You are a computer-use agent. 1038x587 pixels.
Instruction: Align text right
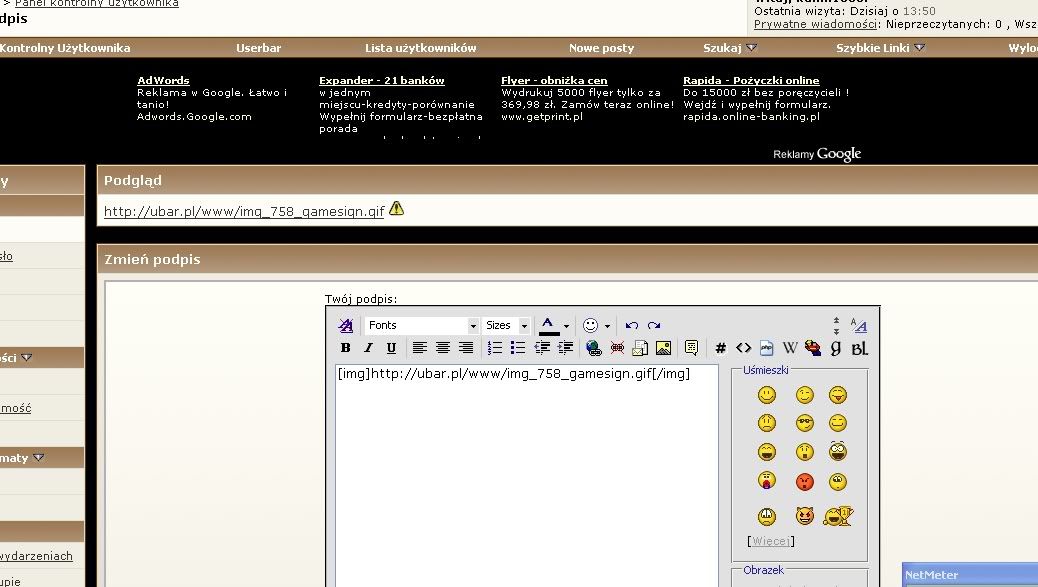click(466, 347)
